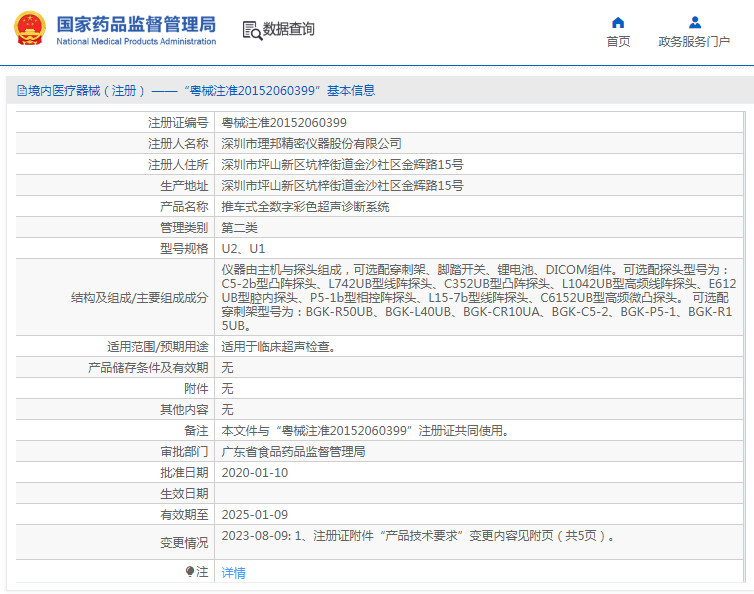The height and width of the screenshot is (594, 754).
Task: Click the 变更情况 entry dated 2023-08-09
Action: (x=418, y=536)
